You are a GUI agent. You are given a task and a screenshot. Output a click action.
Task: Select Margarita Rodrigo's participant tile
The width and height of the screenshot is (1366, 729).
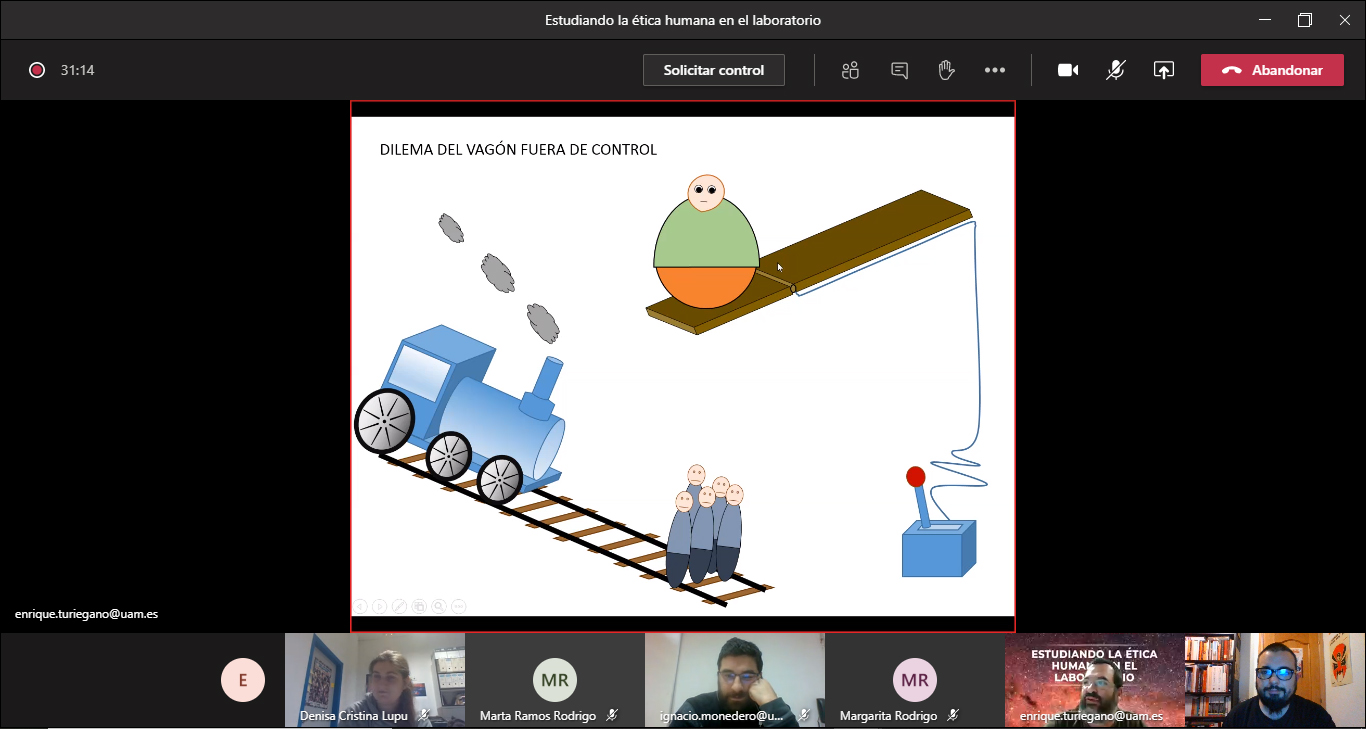coord(914,680)
